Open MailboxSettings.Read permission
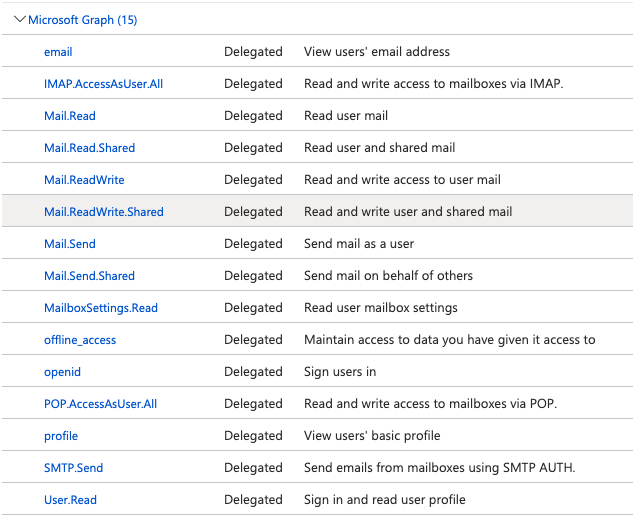The height and width of the screenshot is (518, 633). point(101,308)
